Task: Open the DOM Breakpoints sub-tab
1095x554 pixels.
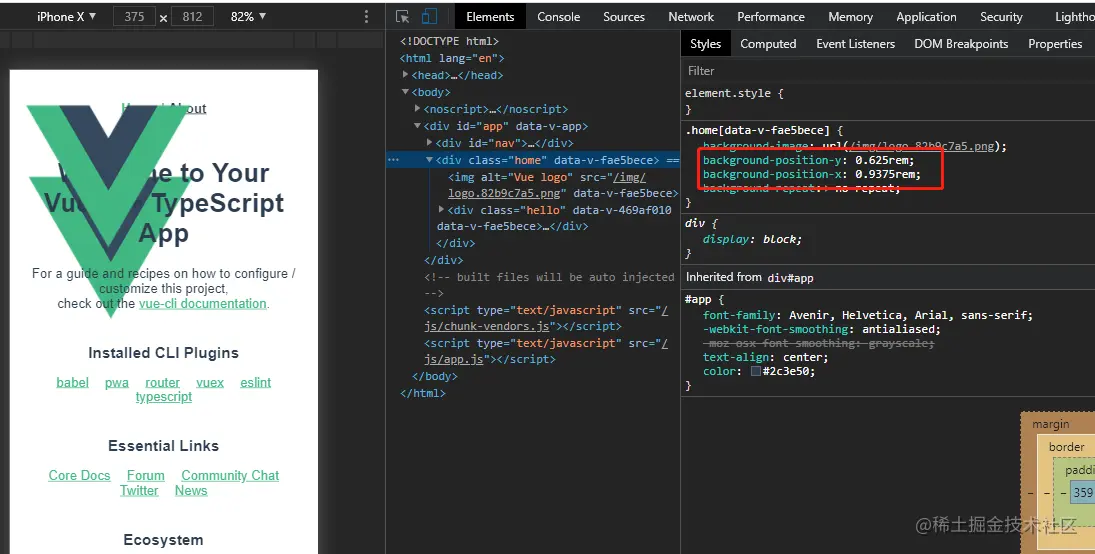Action: point(961,44)
